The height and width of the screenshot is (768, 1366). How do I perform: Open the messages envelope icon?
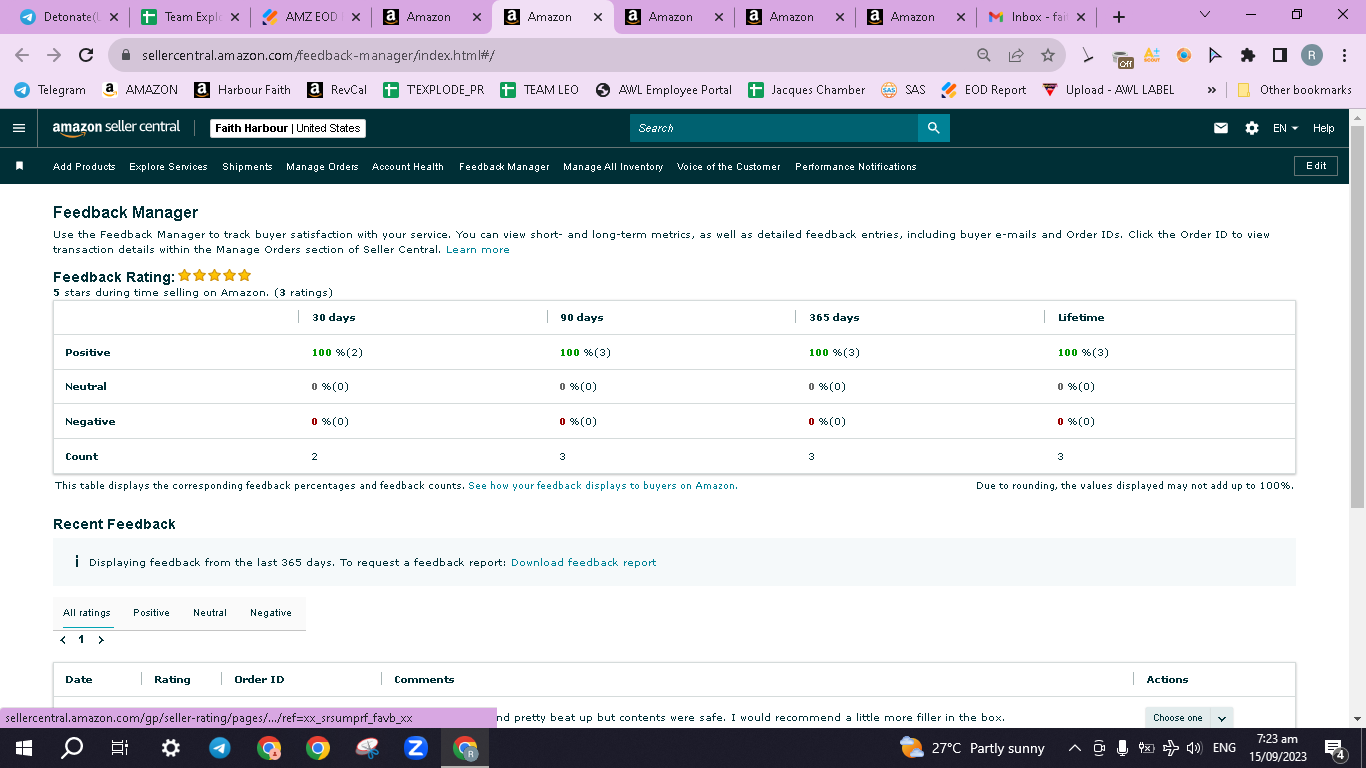pos(1221,128)
